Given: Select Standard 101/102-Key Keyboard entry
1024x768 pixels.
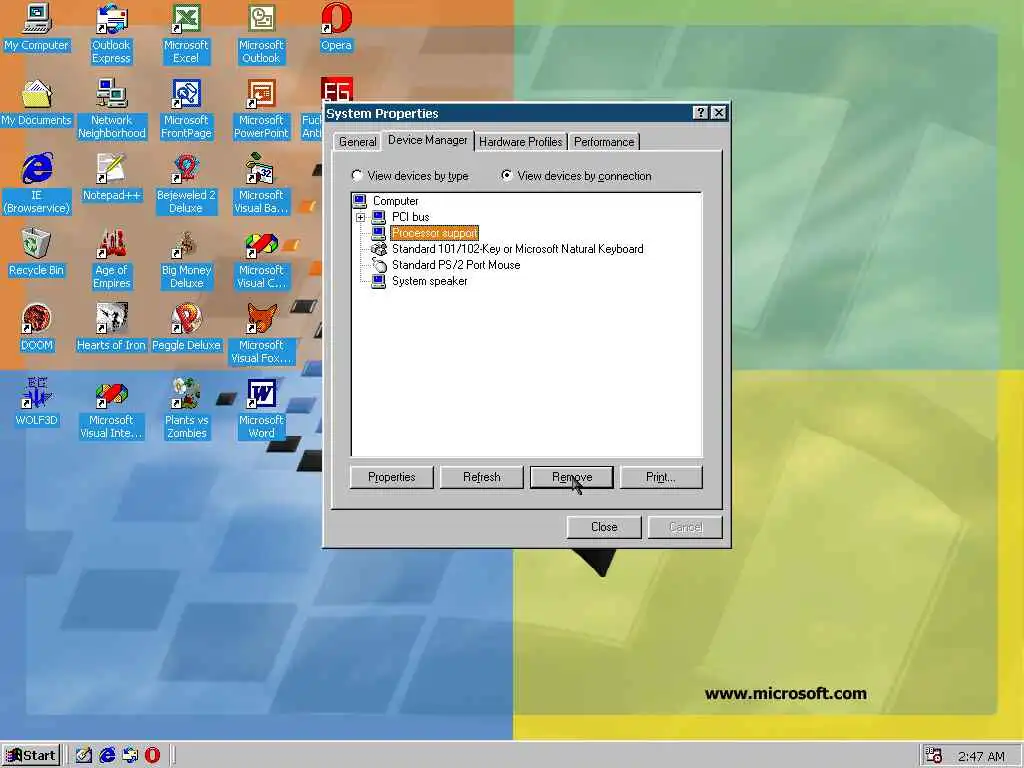Looking at the screenshot, I should [517, 249].
